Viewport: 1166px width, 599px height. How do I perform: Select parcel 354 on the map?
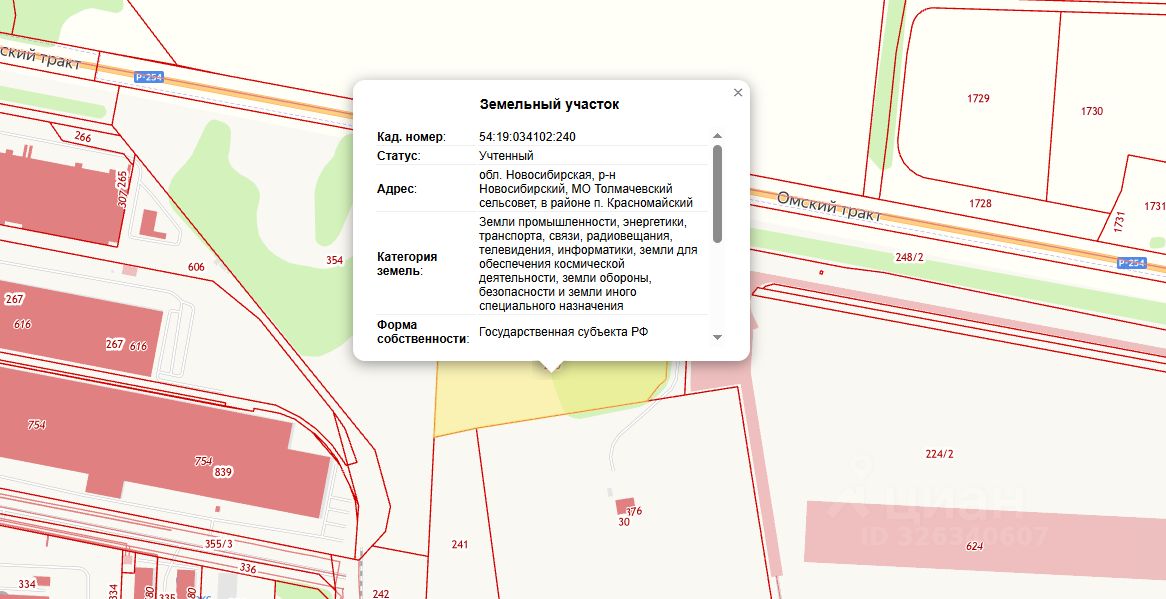coord(334,260)
